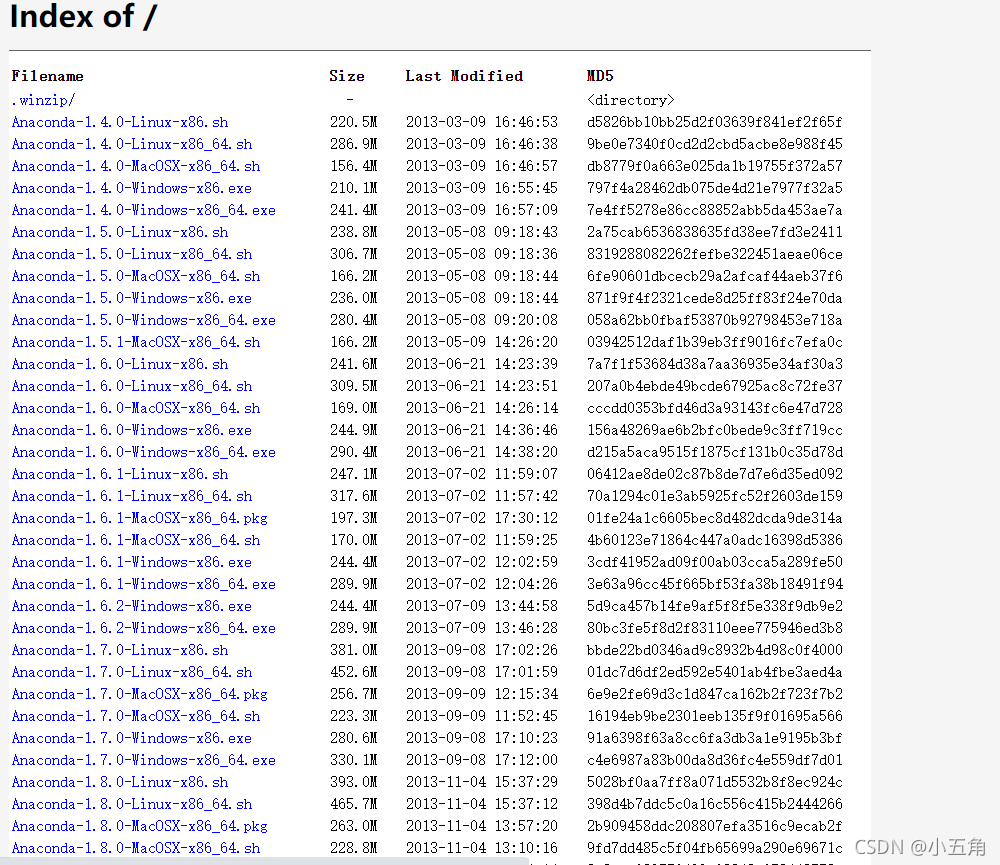Select MD5 hash 058a62bb0fbaf53870b92798453e718a

[x=715, y=320]
